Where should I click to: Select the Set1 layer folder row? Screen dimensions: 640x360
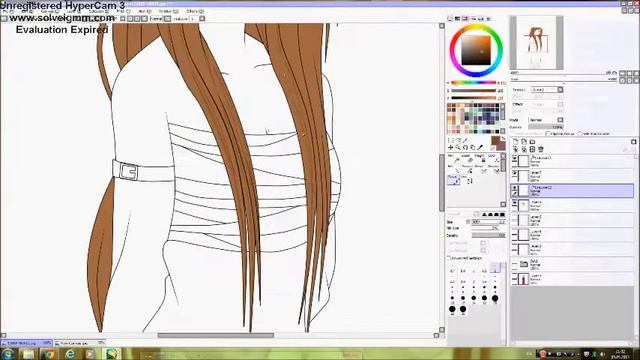tap(572, 264)
